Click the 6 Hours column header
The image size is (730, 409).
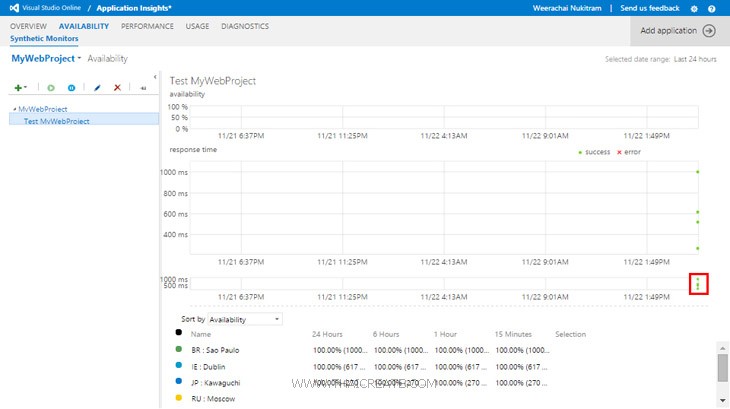(386, 334)
